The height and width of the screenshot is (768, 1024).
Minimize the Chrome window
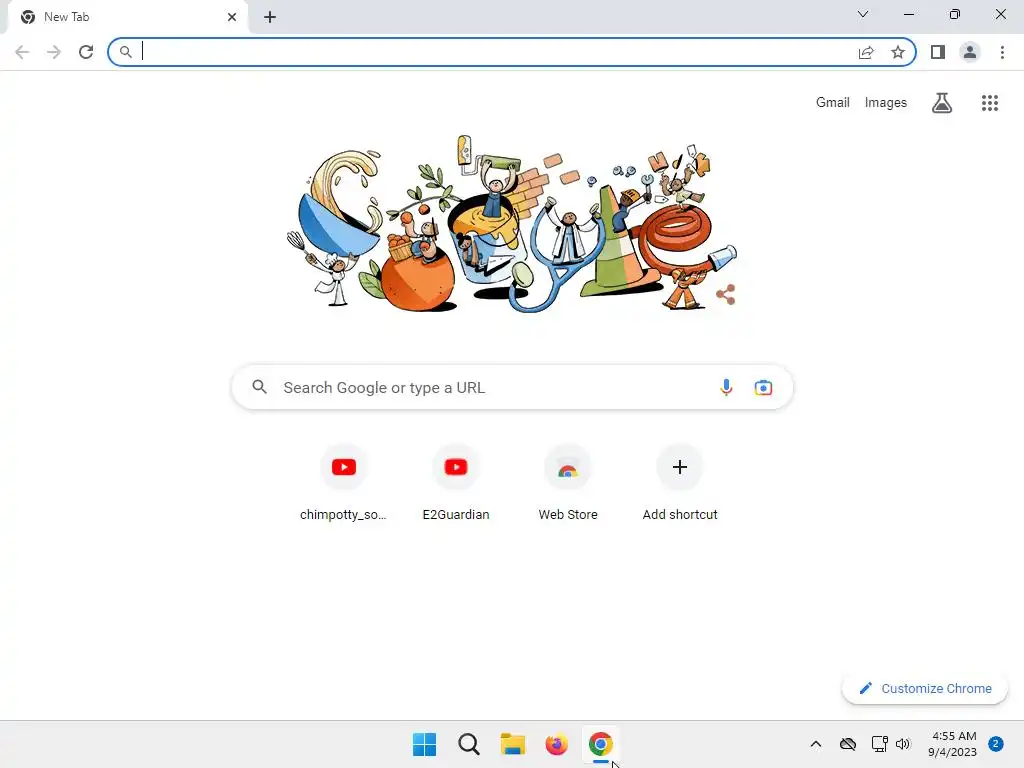pos(908,14)
